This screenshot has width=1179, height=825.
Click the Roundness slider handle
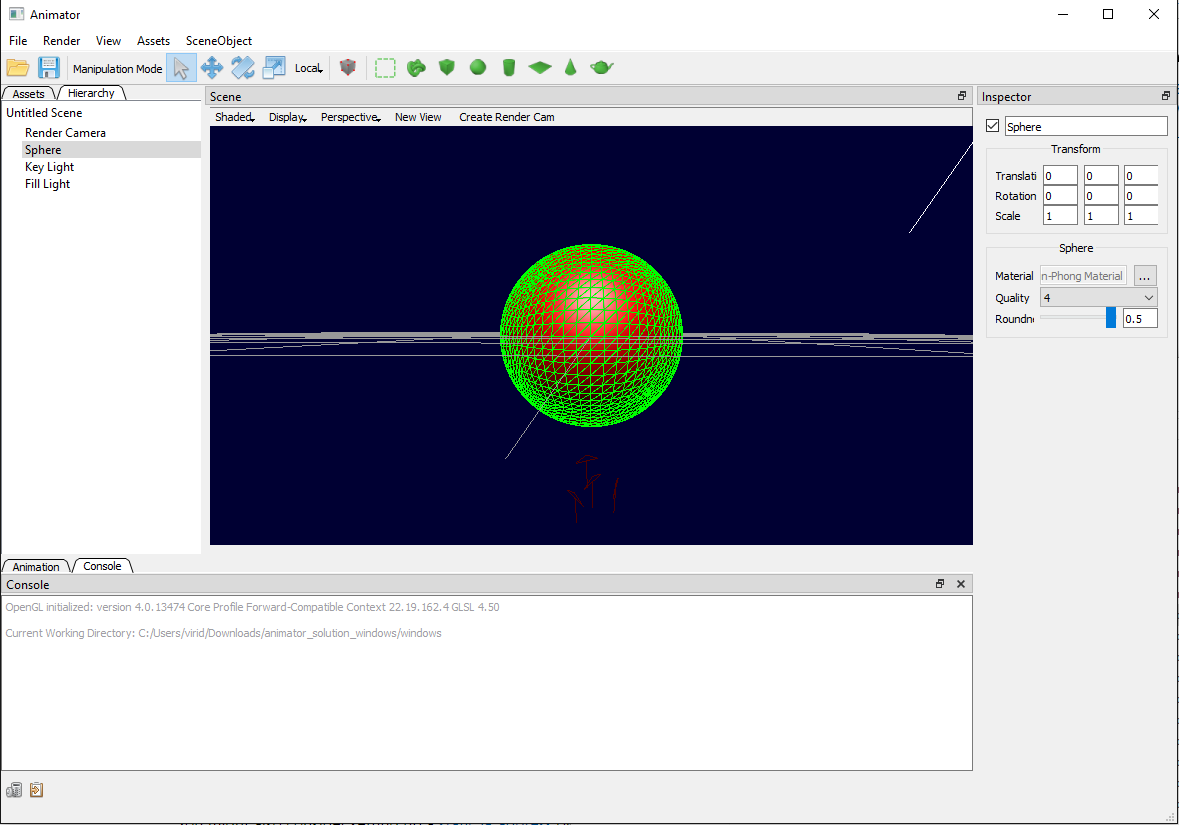1110,318
